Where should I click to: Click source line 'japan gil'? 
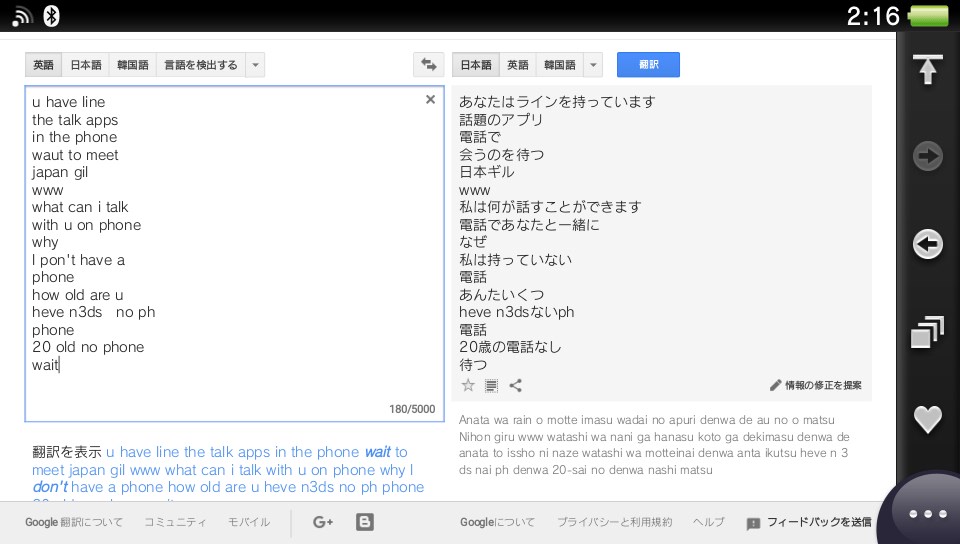[x=60, y=173]
